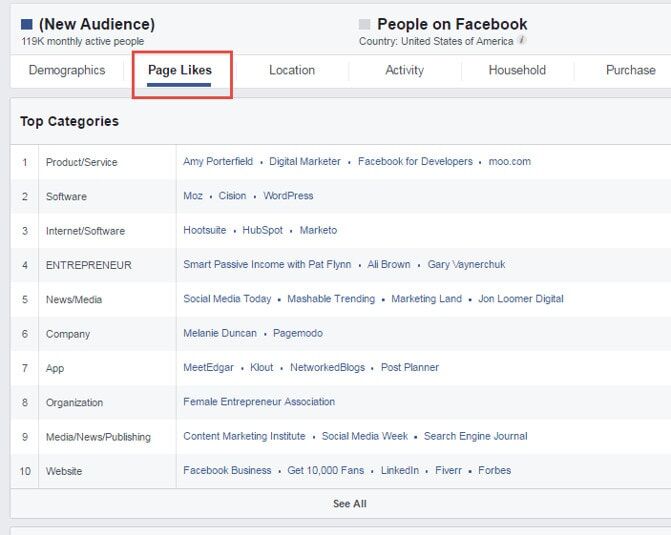The image size is (671, 535).
Task: Click the (New Audience) title
Action: 97,24
